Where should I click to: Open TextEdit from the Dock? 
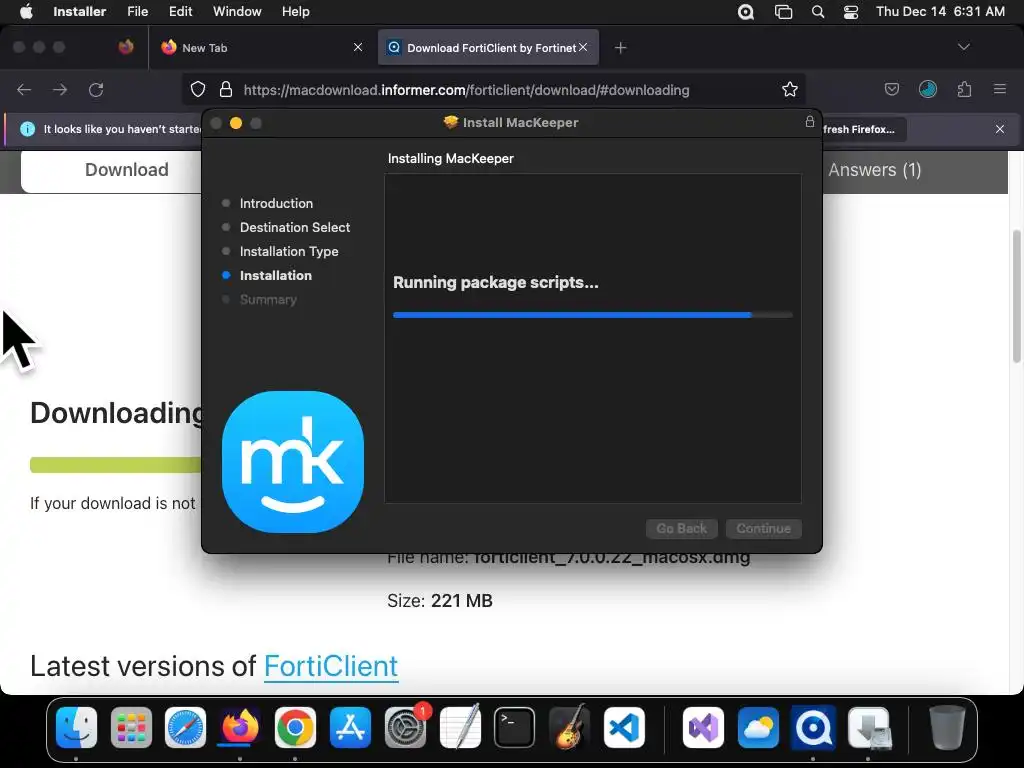tap(460, 727)
